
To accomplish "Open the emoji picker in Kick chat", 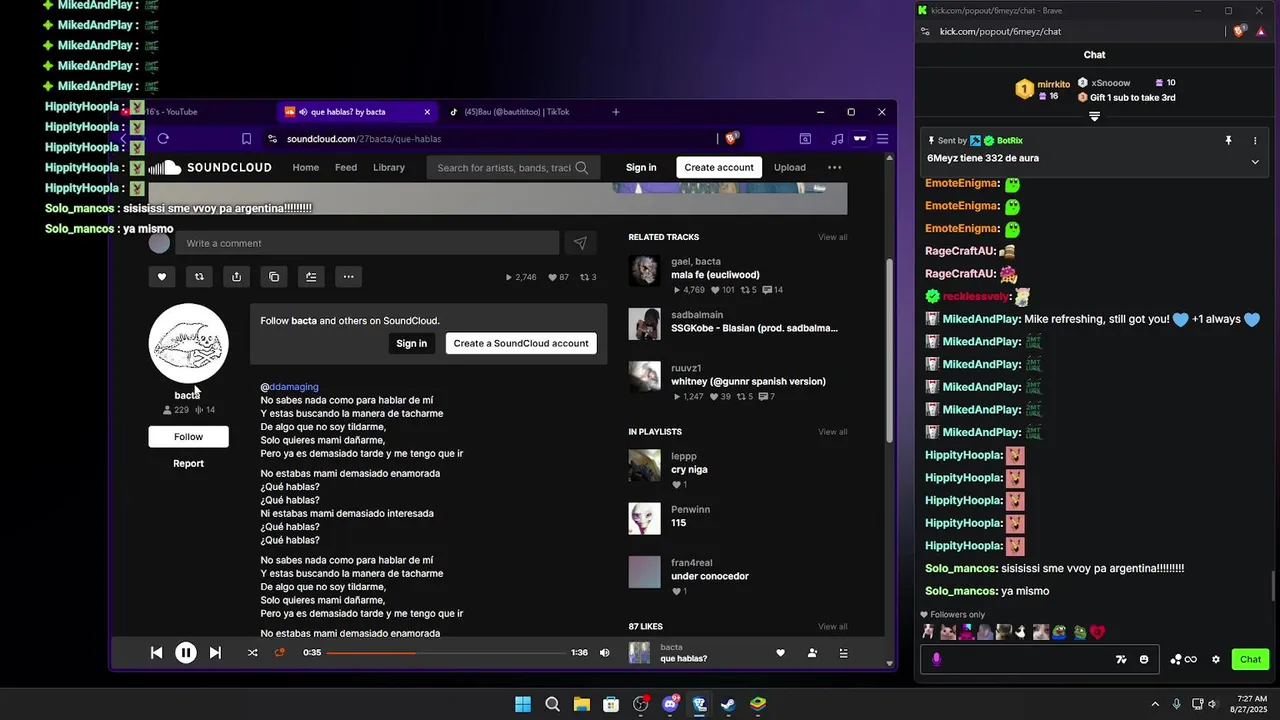I will 1144,659.
